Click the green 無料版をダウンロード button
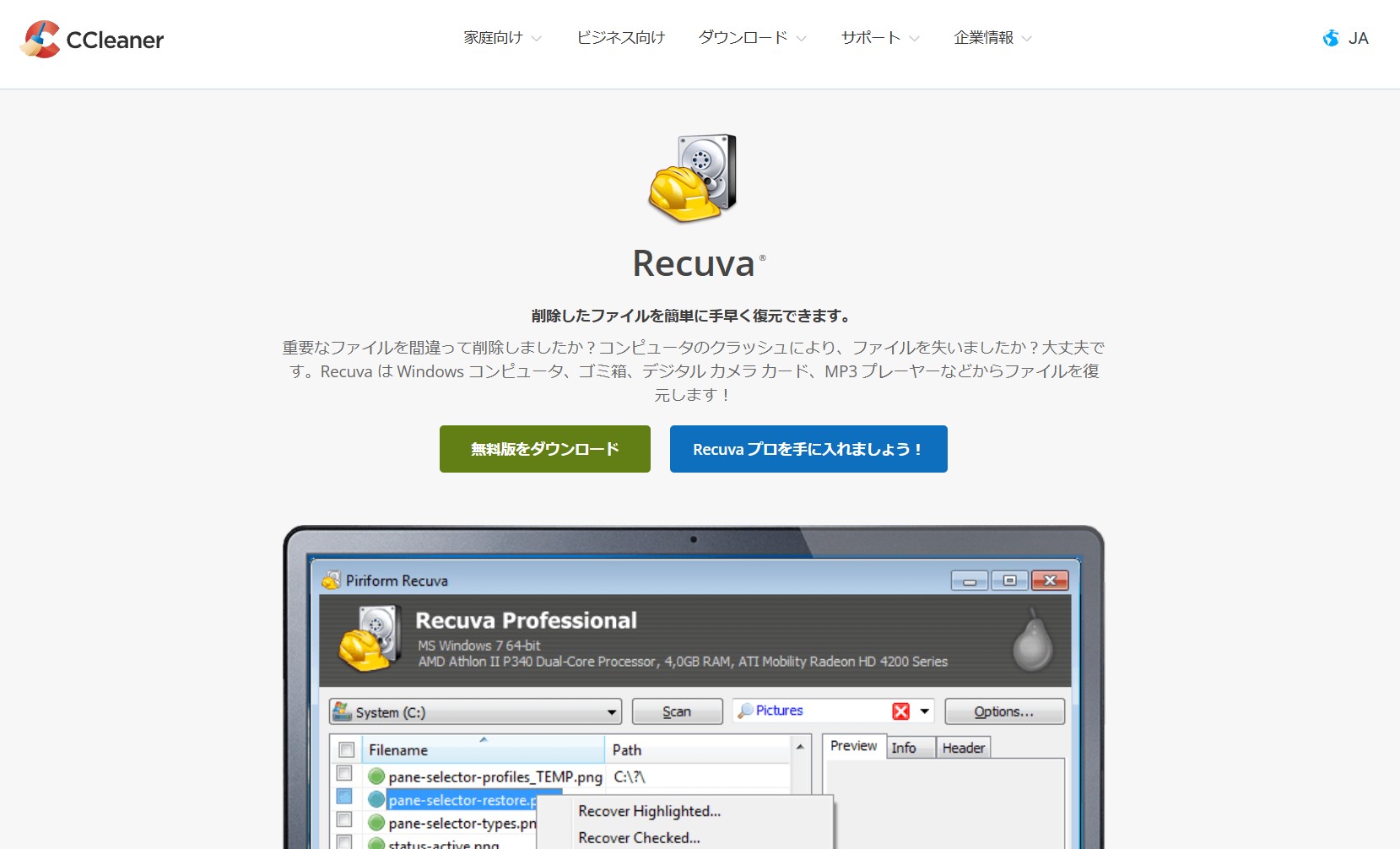Image resolution: width=1400 pixels, height=849 pixels. click(544, 449)
